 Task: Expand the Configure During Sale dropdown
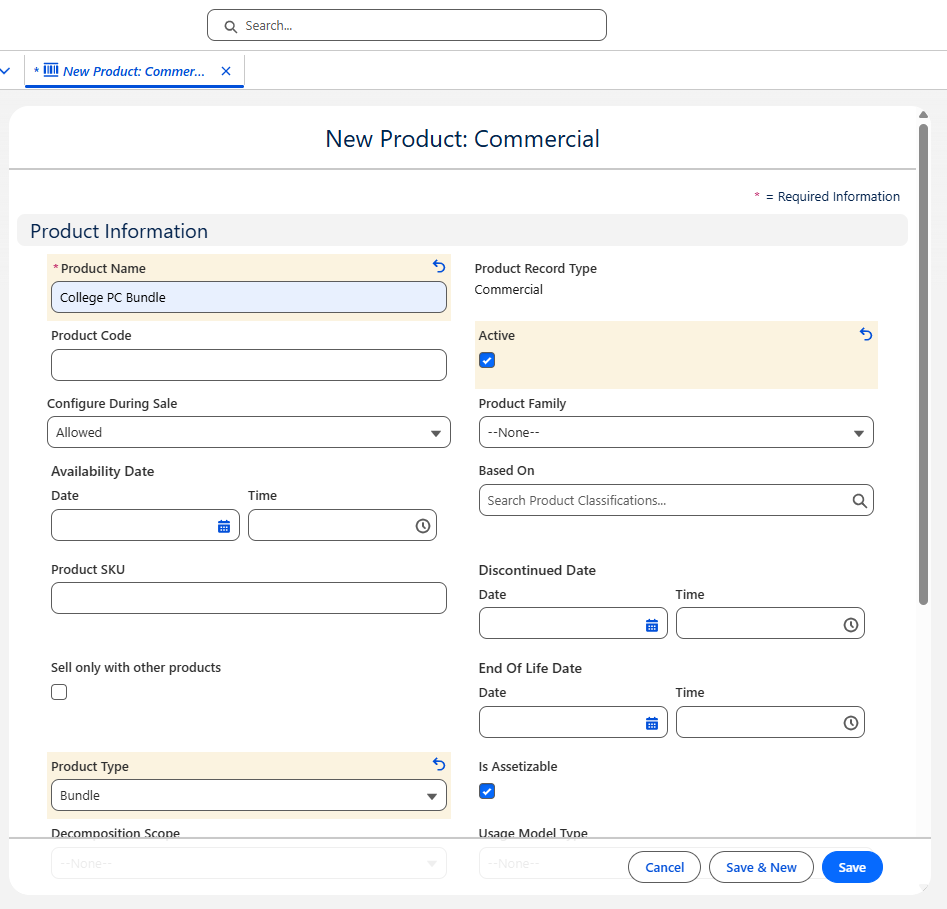[x=248, y=433]
